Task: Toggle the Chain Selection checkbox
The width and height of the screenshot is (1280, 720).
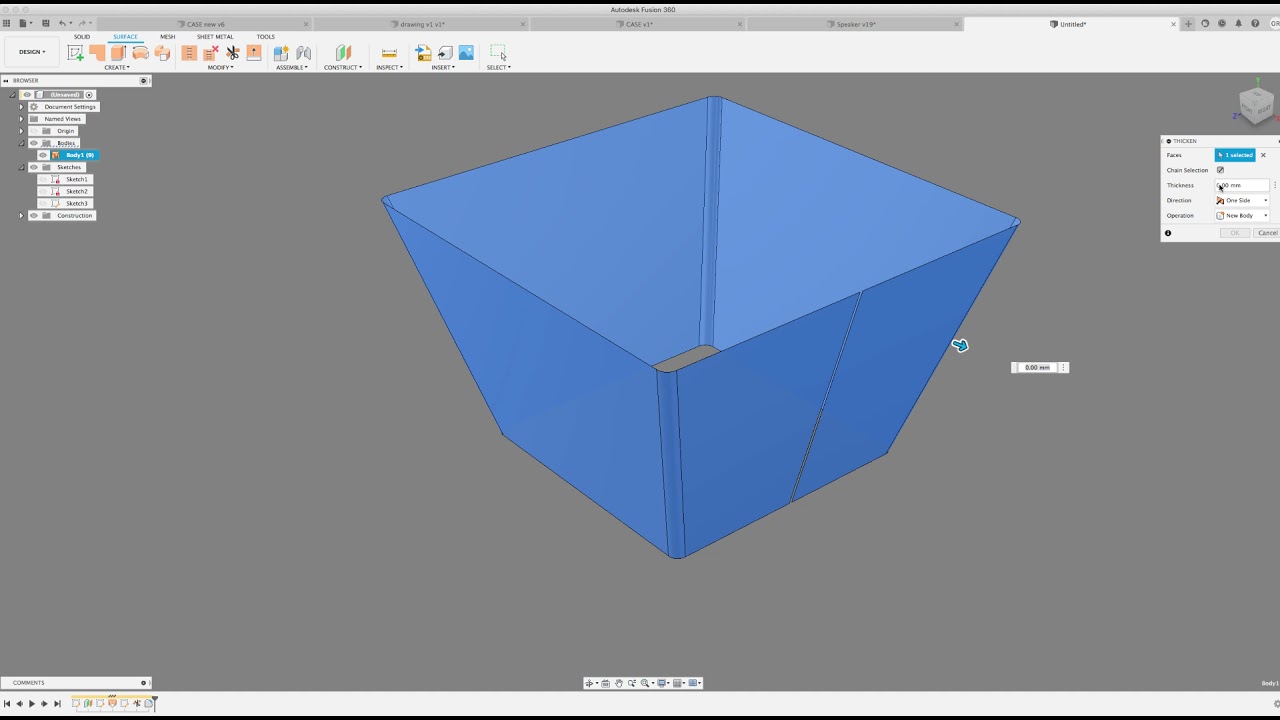Action: 1220,170
